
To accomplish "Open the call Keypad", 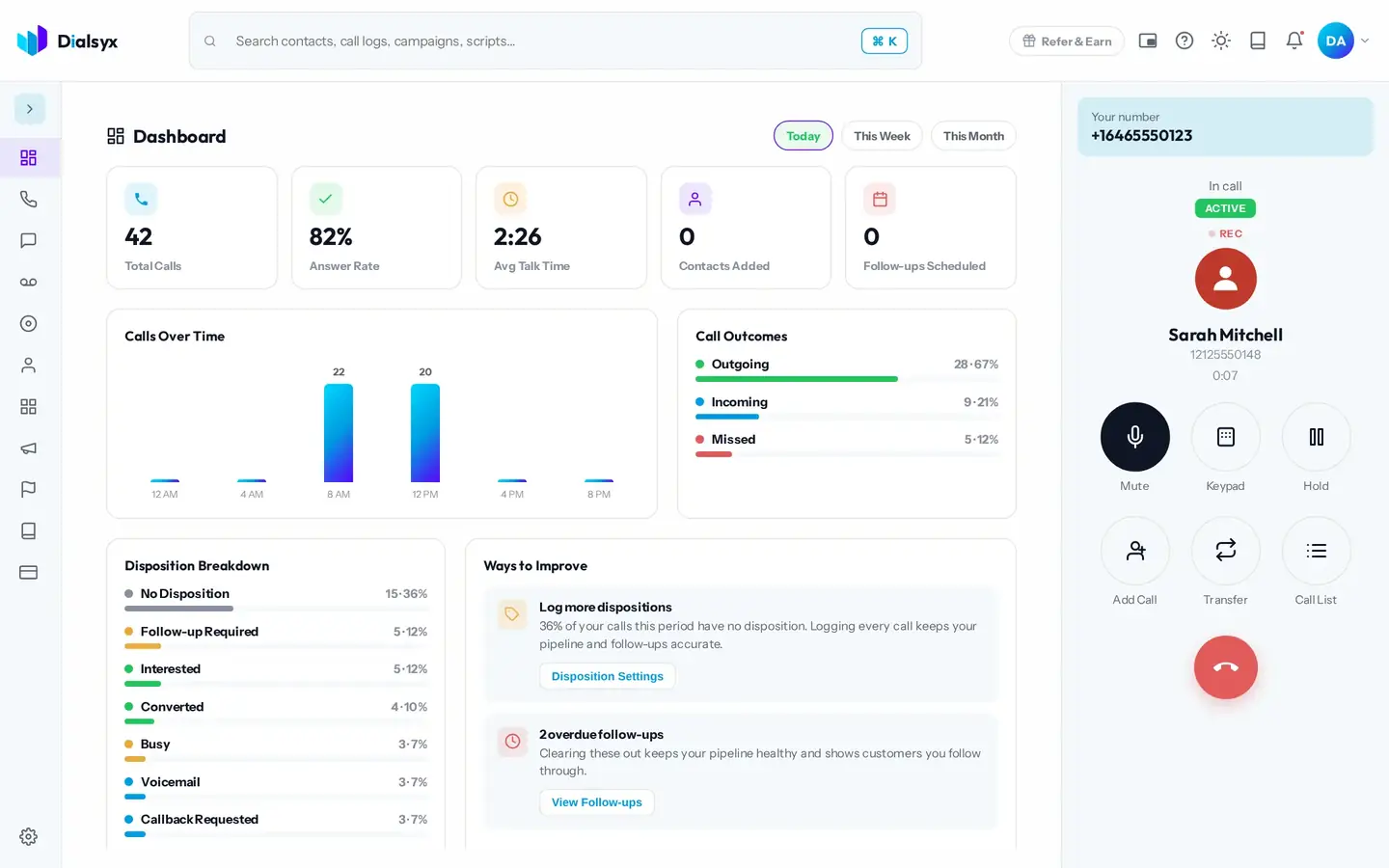I will pyautogui.click(x=1225, y=437).
